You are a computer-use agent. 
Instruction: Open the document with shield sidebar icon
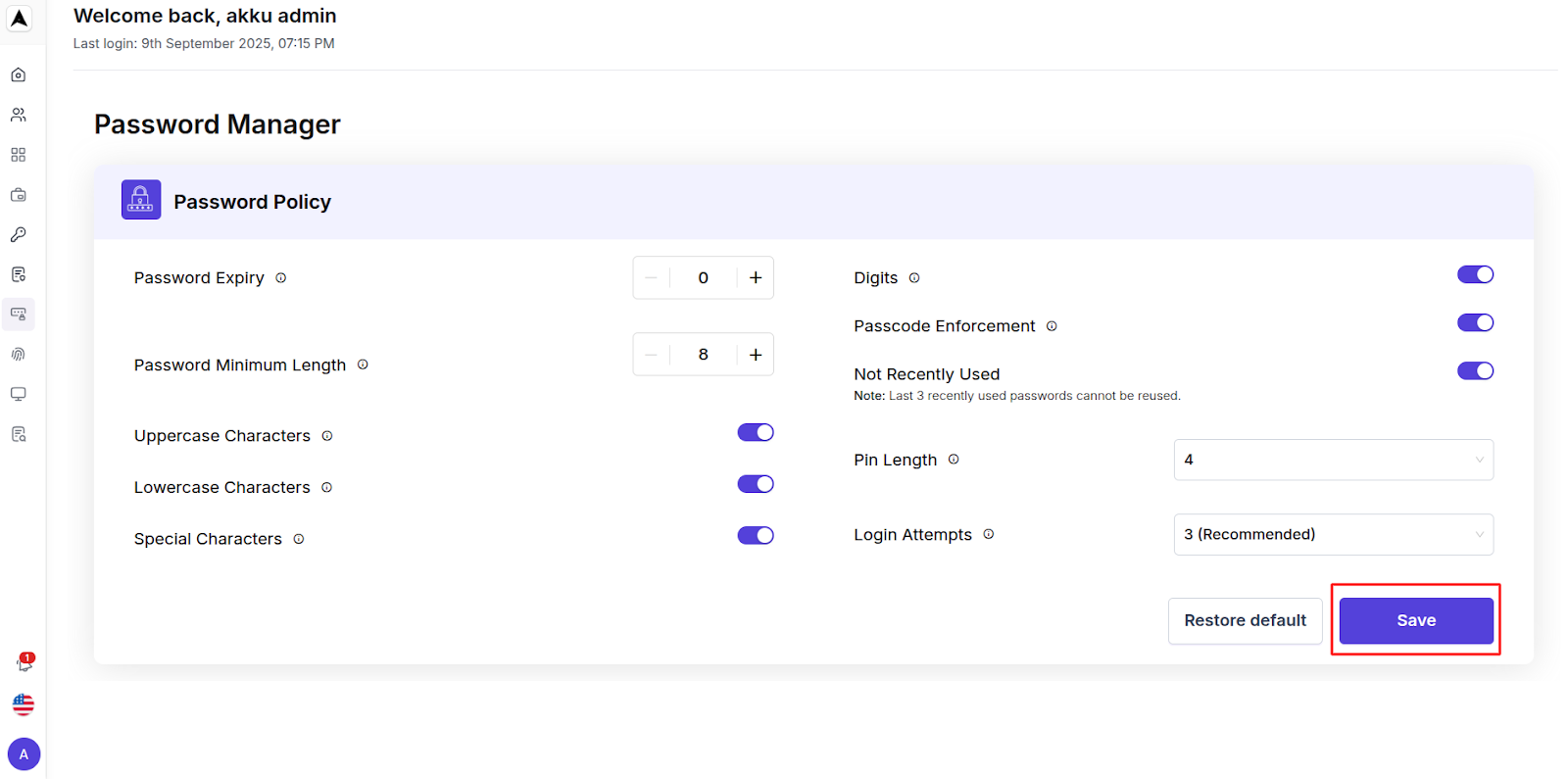[19, 274]
